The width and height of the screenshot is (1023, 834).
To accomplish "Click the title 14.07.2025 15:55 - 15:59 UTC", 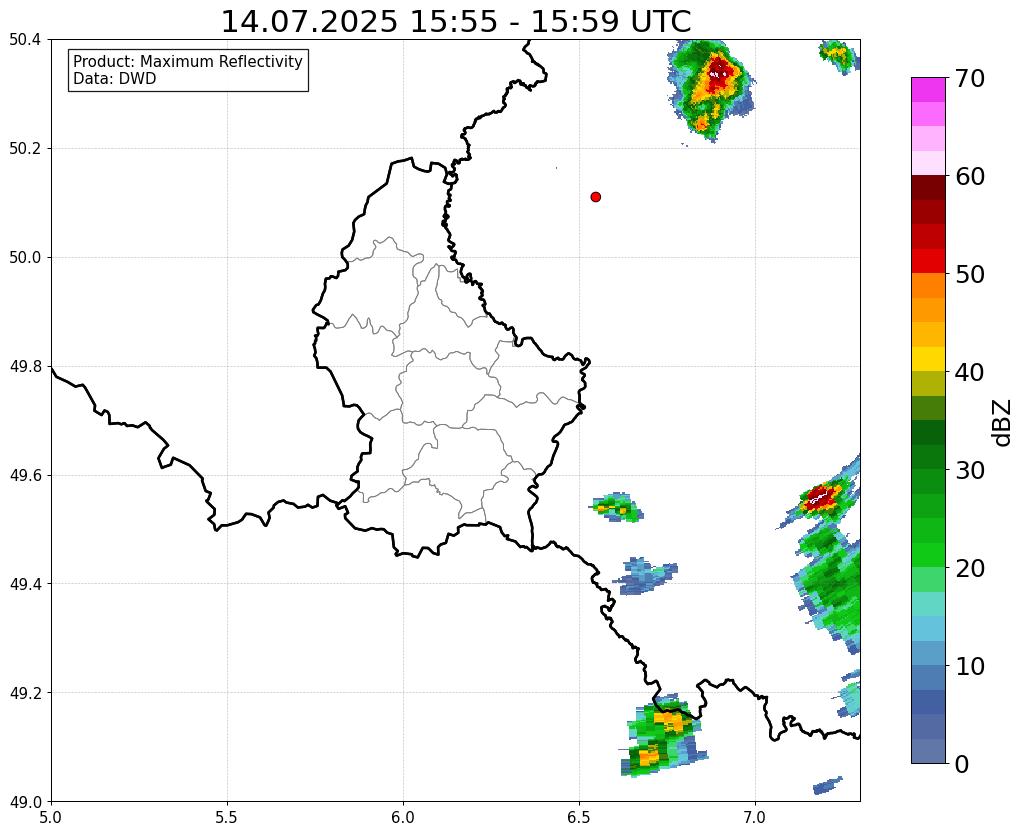I will 456,22.
